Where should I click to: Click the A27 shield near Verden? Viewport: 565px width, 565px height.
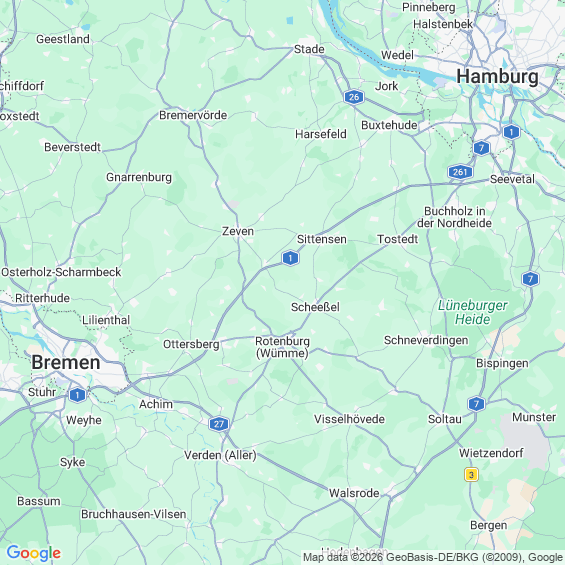point(219,424)
